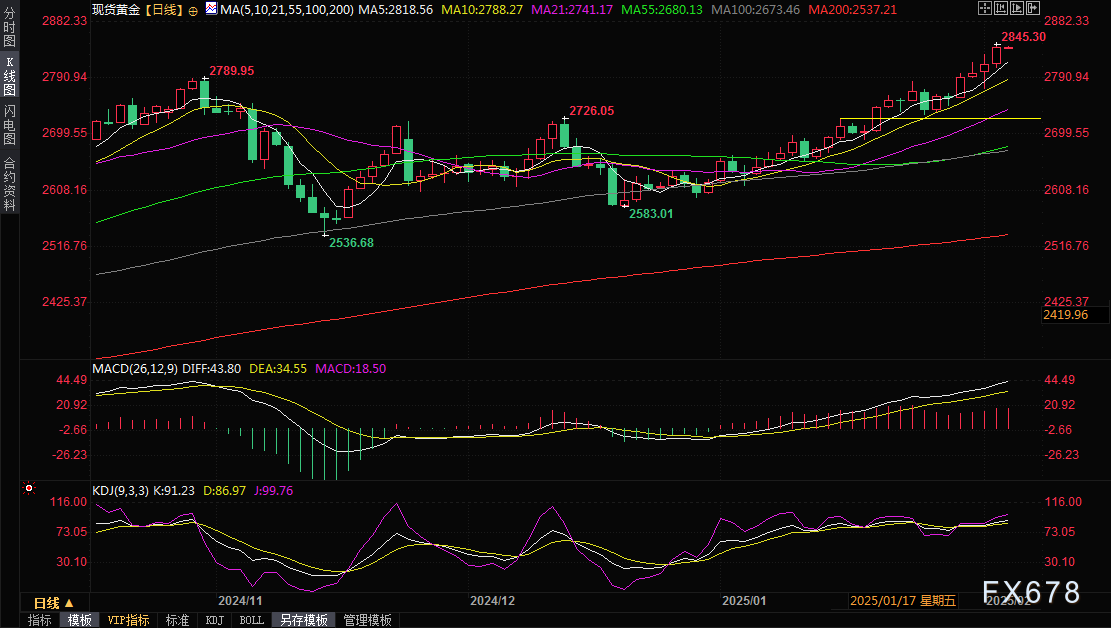Open 管理模板 template manager
This screenshot has height=628, width=1111.
click(367, 620)
